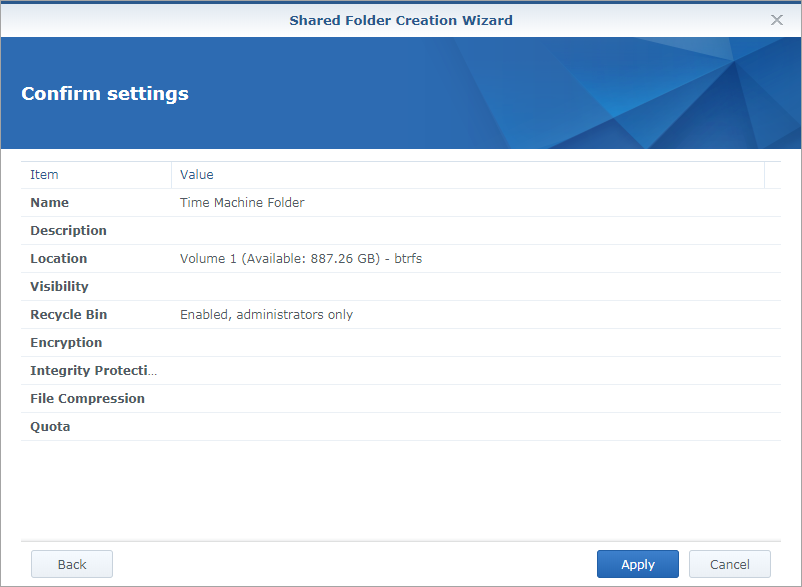Close the Shared Folder Creation Wizard
The image size is (802, 587).
(x=776, y=20)
